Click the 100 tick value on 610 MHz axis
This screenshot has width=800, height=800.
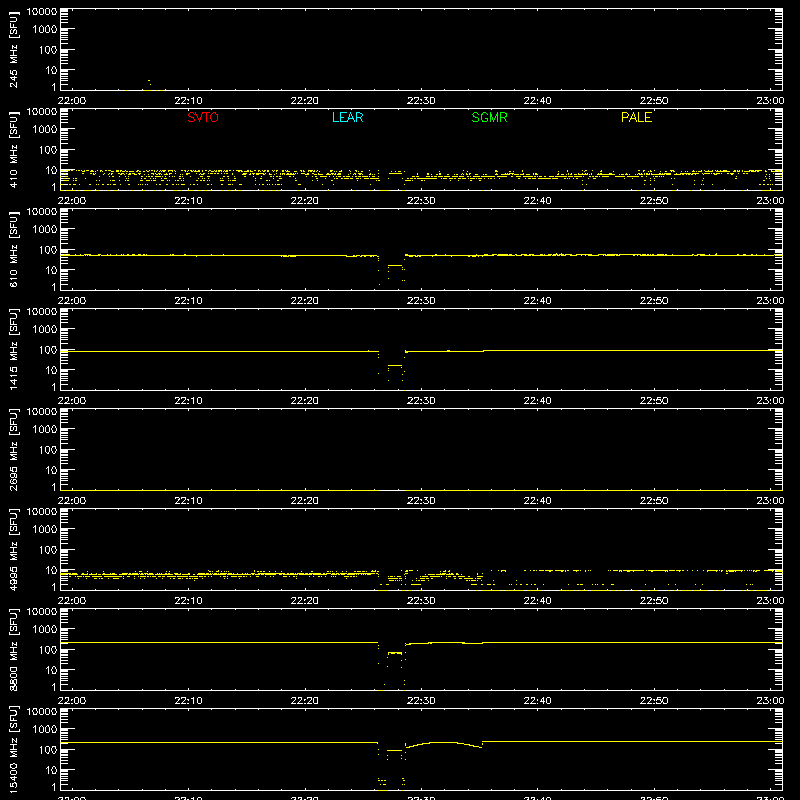[x=48, y=250]
